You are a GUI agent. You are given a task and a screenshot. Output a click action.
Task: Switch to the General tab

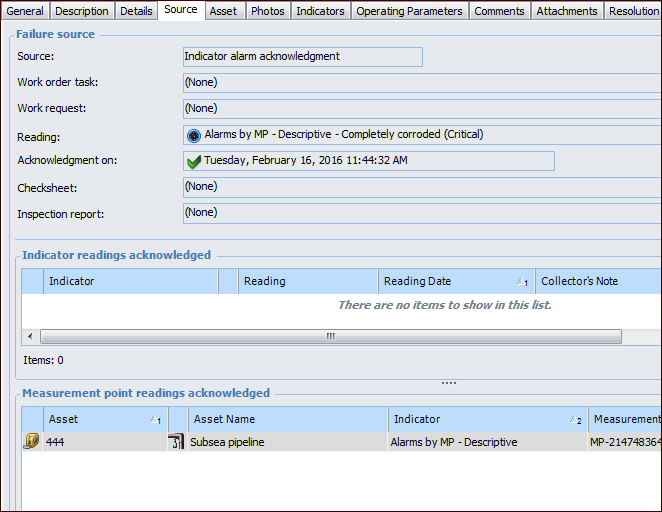[25, 11]
